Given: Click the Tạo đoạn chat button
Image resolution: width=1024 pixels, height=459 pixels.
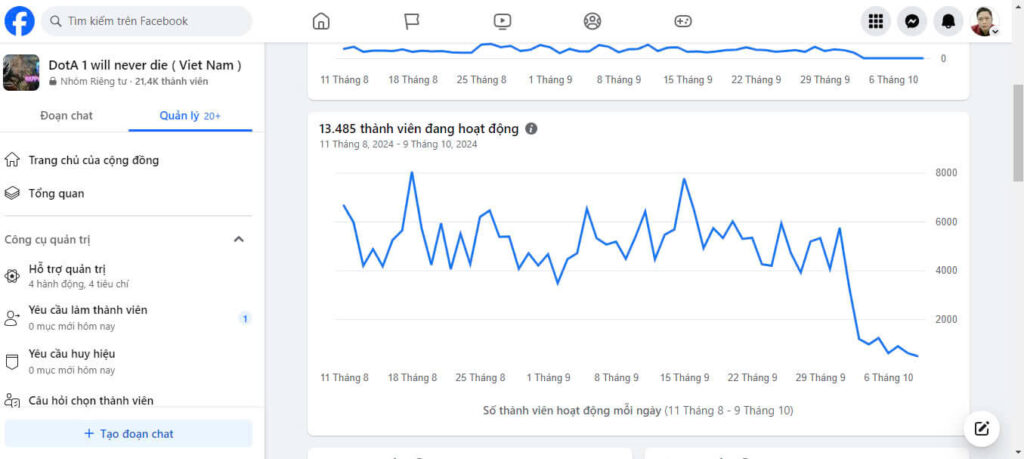Looking at the screenshot, I should 128,433.
